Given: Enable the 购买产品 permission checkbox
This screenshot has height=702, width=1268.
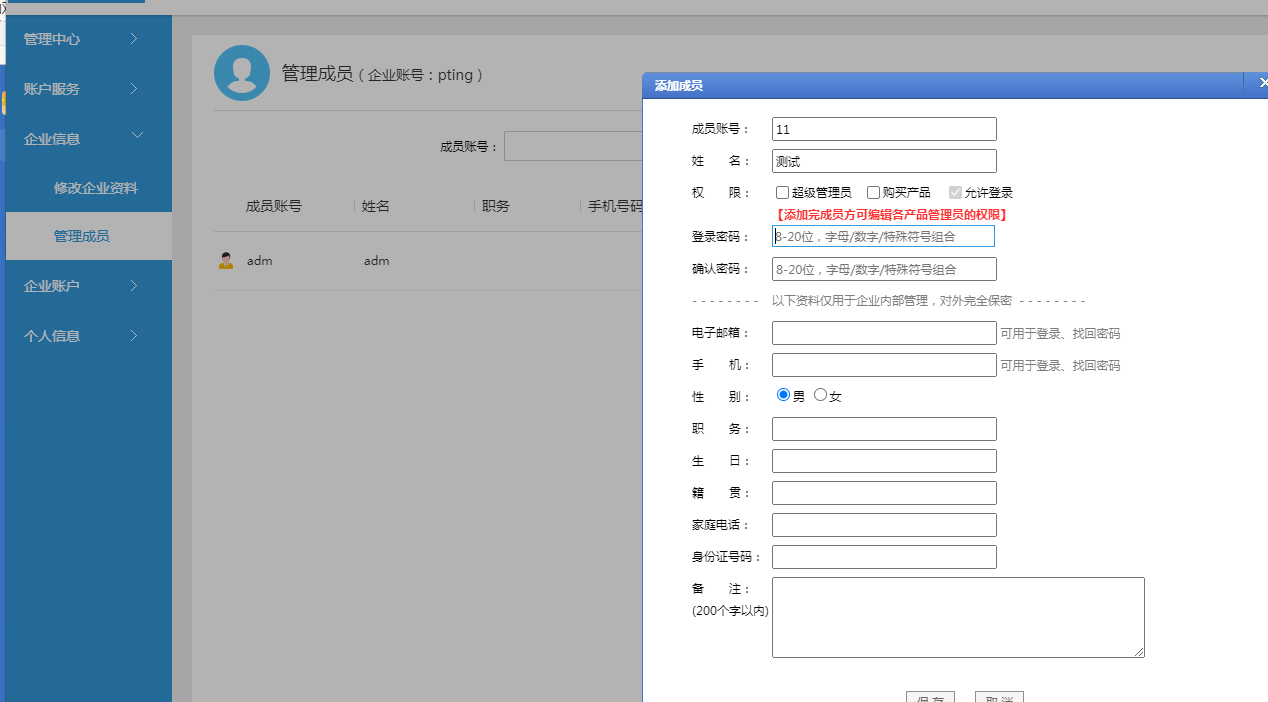Looking at the screenshot, I should [x=873, y=193].
